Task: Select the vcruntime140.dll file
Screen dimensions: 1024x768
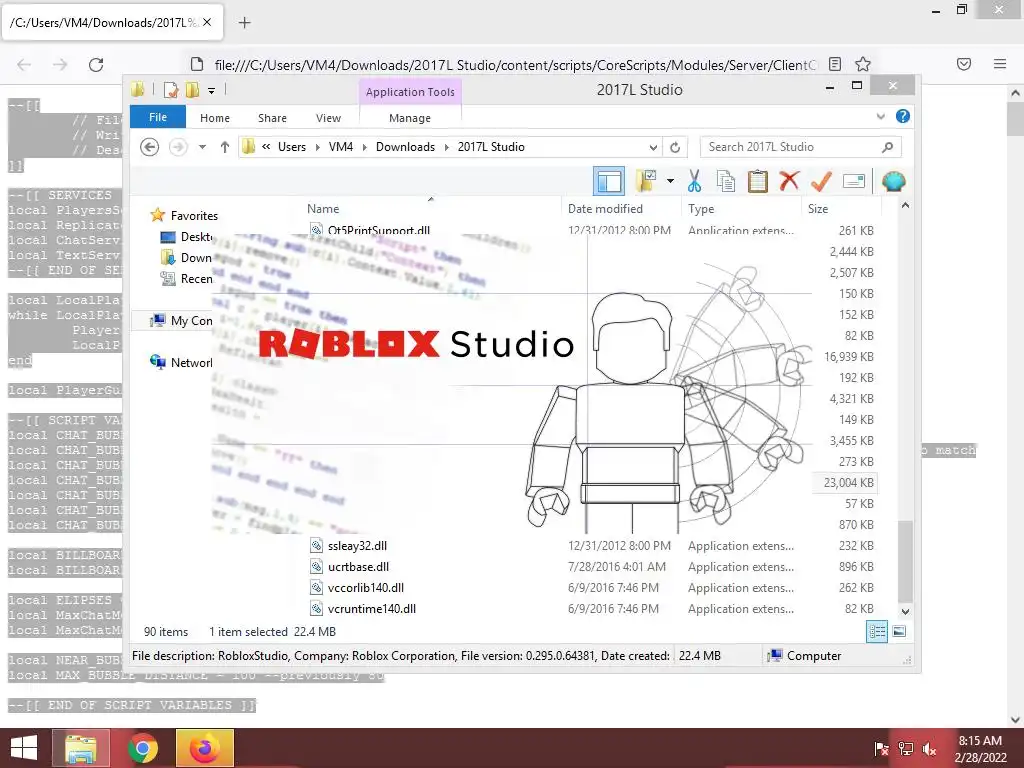Action: pyautogui.click(x=372, y=608)
